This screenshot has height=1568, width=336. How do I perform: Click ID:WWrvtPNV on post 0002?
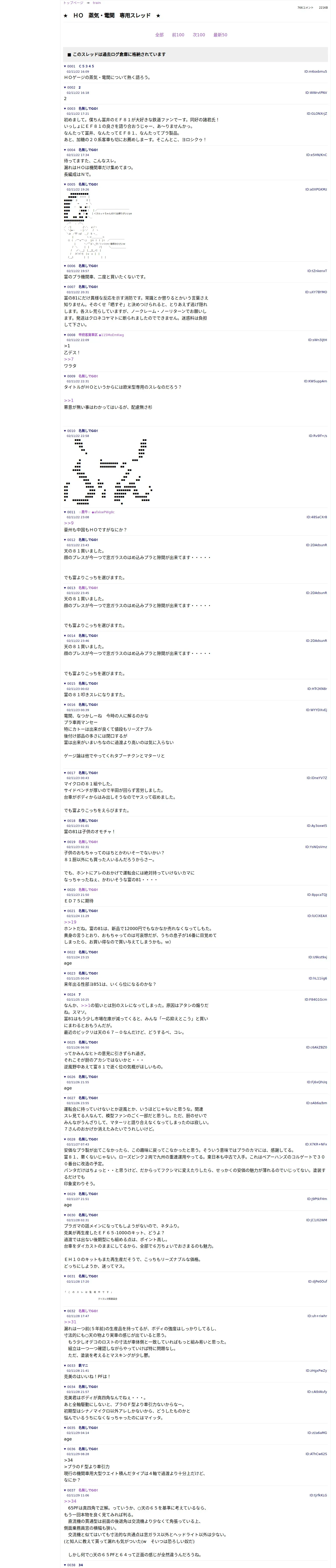click(x=316, y=93)
